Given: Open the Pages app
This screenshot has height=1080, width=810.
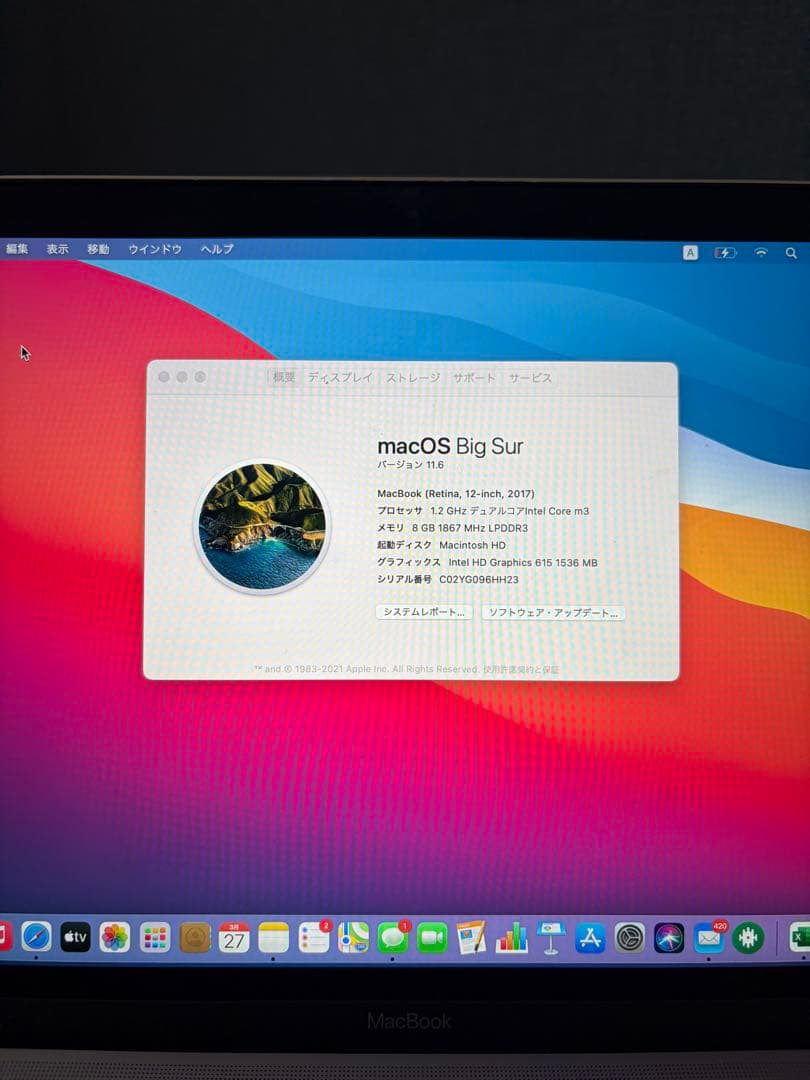Looking at the screenshot, I should coord(472,937).
